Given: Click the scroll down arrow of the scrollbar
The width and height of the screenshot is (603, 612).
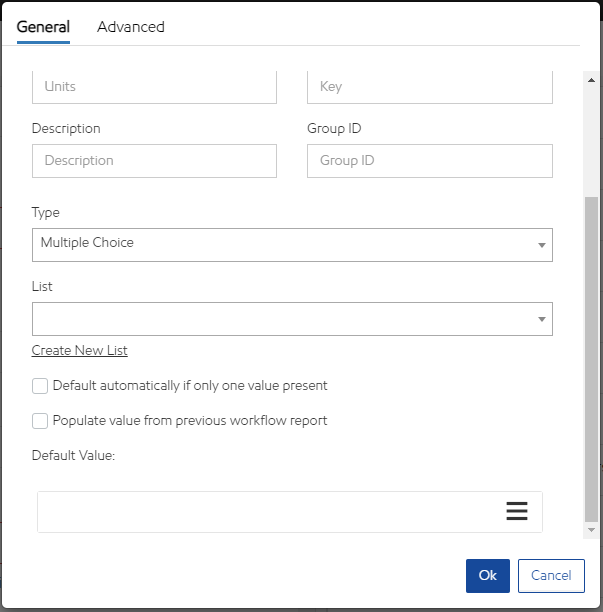Looking at the screenshot, I should (x=591, y=529).
